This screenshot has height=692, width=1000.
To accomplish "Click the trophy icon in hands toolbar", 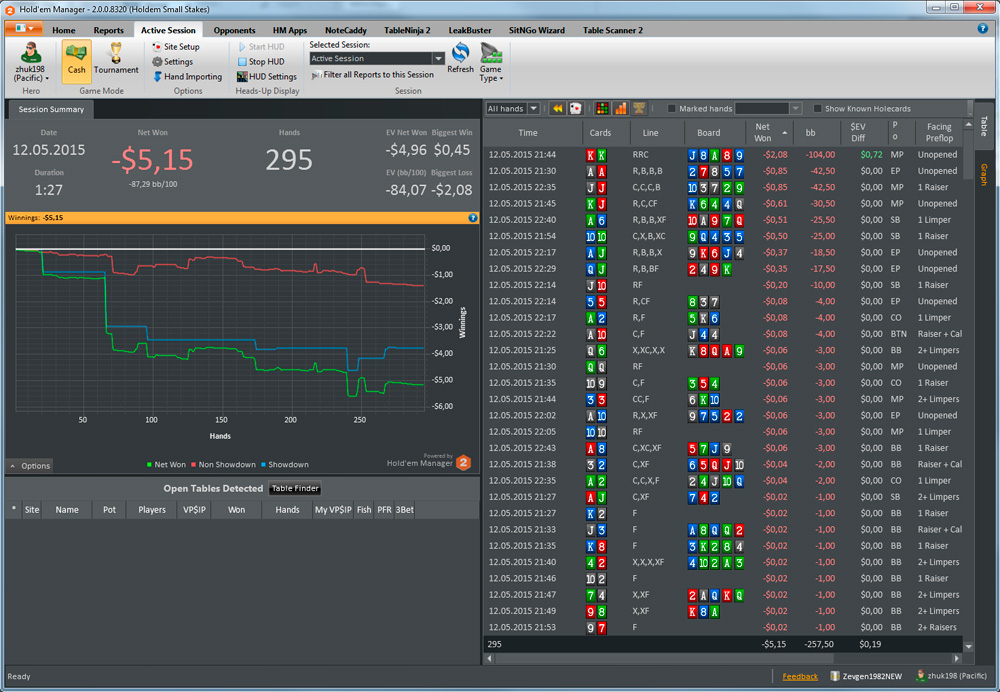I will click(638, 108).
